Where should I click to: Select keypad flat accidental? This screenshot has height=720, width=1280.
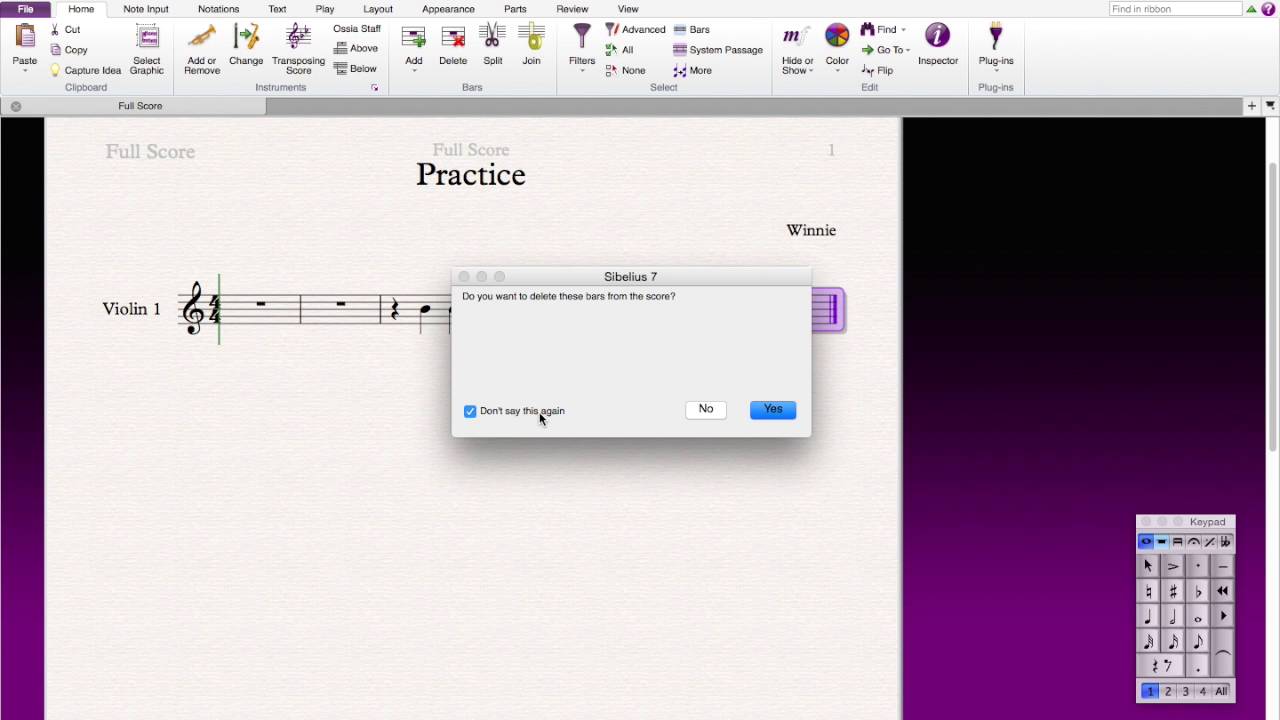1198,591
